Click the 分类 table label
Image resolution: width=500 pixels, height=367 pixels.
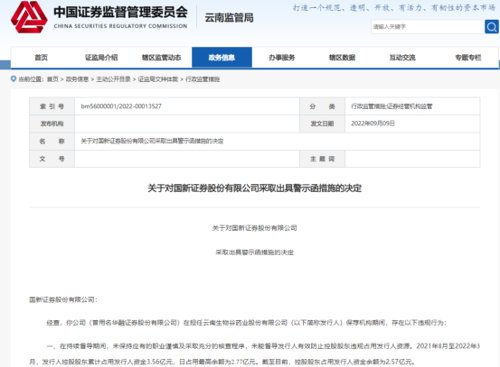322,106
